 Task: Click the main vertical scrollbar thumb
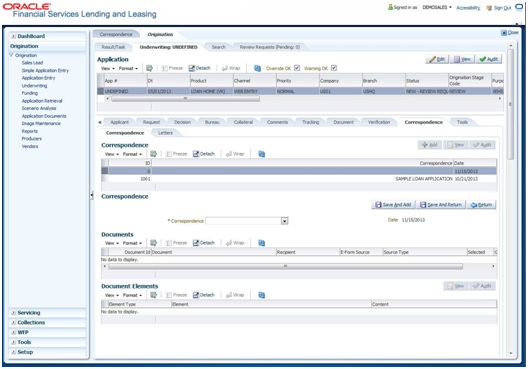click(x=510, y=104)
